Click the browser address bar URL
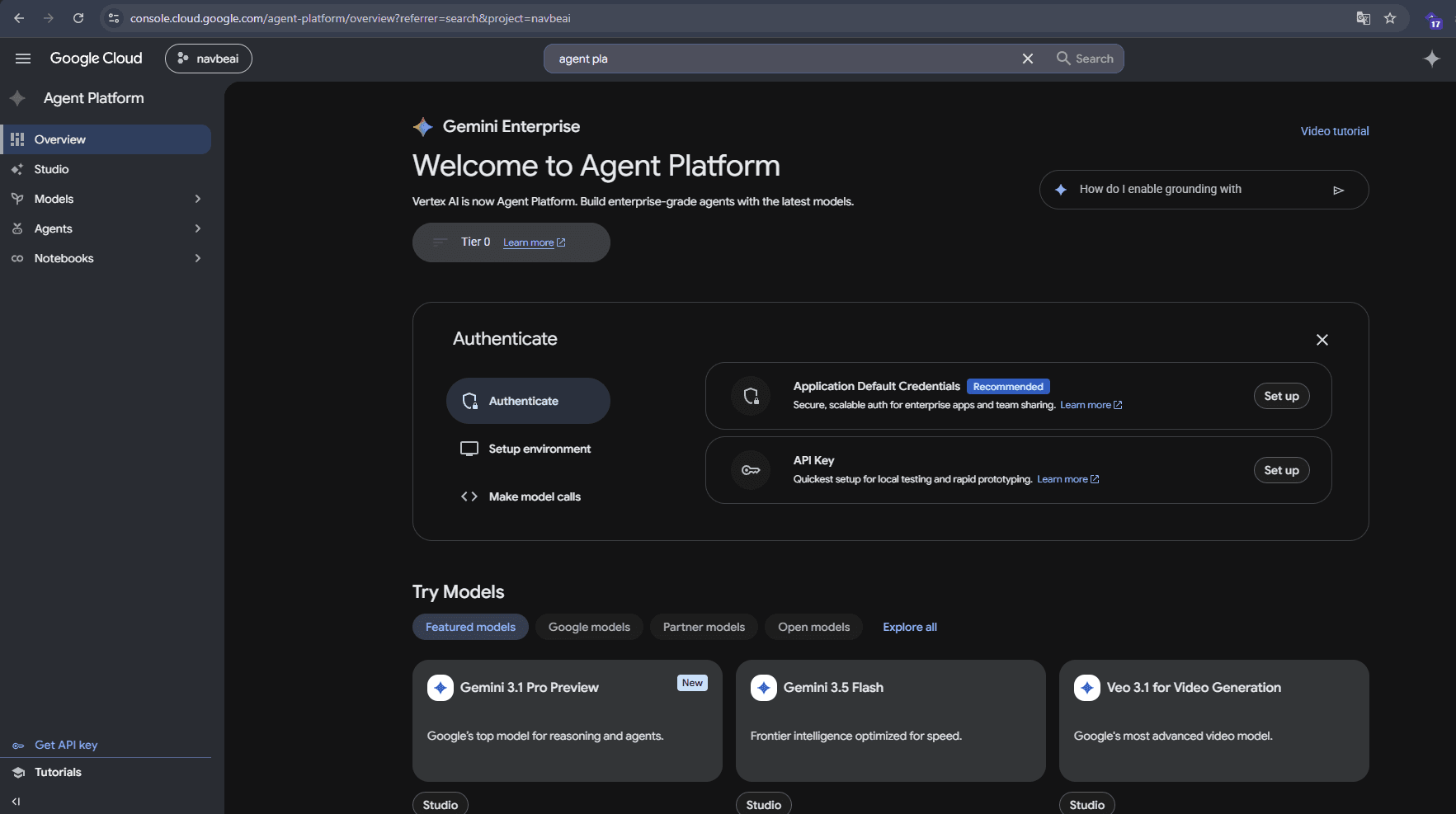This screenshot has width=1456, height=814. 350,18
